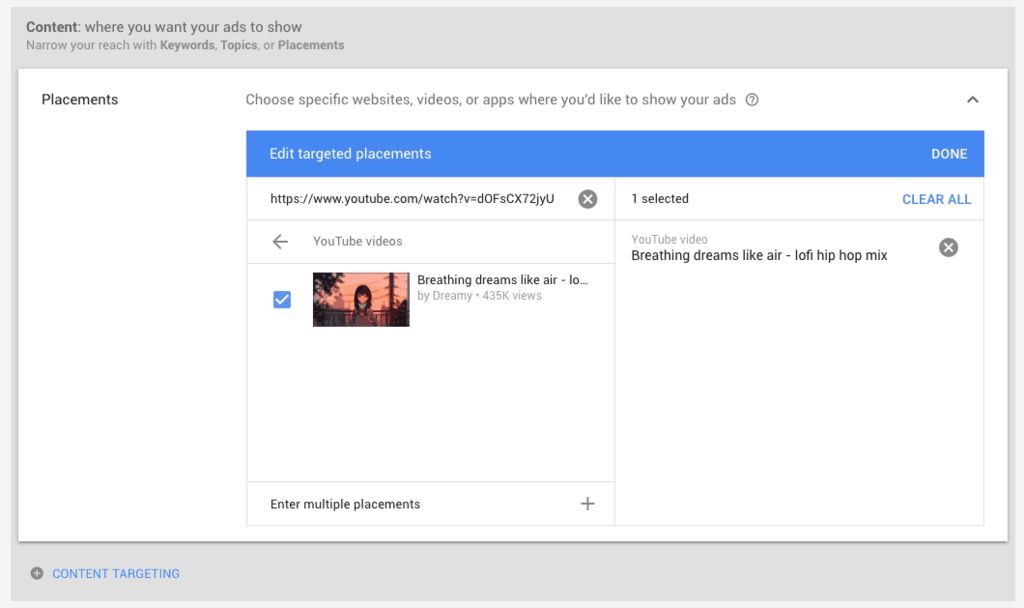
Task: Remove the selected lofi hip hop mix placement
Action: (x=948, y=248)
